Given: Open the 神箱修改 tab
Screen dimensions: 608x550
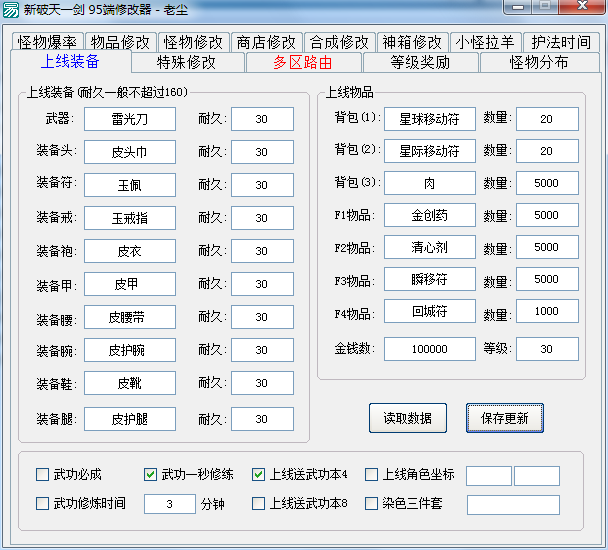Looking at the screenshot, I should [412, 43].
